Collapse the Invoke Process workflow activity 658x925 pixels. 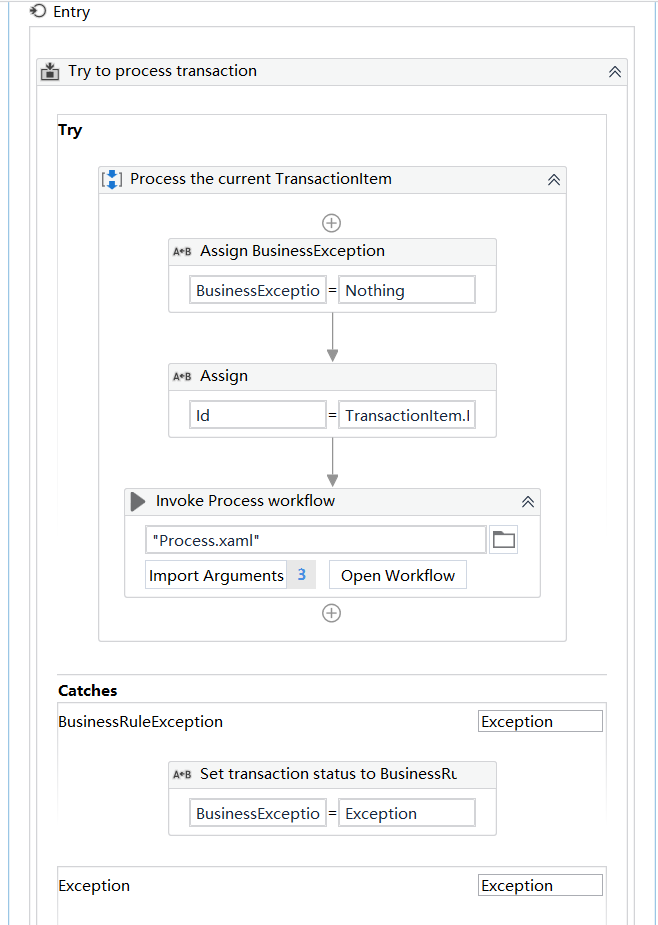[528, 502]
